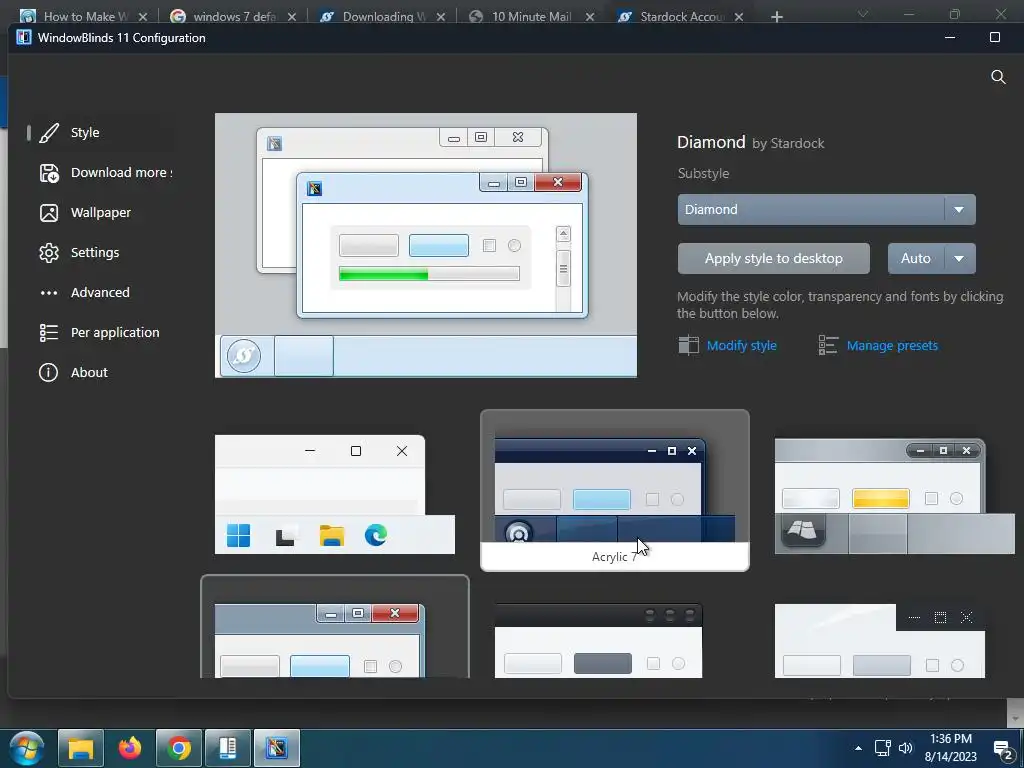Screen dimensions: 1024x768
Task: Click the Manage presets icon
Action: coord(828,345)
